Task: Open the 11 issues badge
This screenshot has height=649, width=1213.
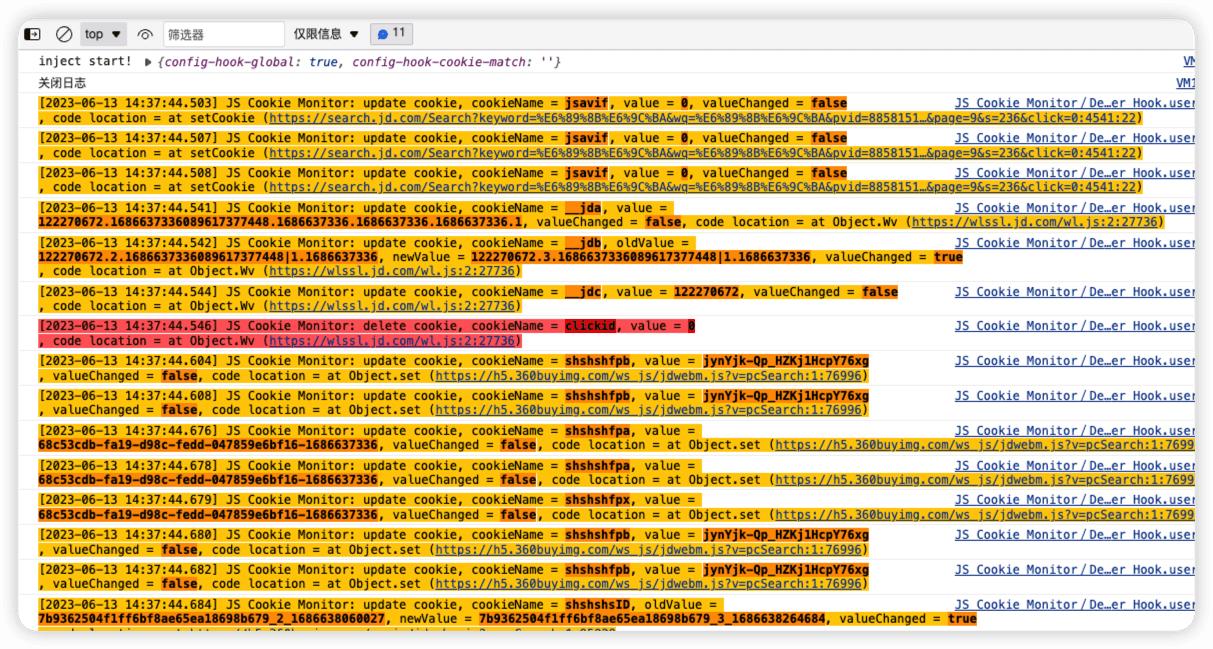Action: (x=391, y=34)
